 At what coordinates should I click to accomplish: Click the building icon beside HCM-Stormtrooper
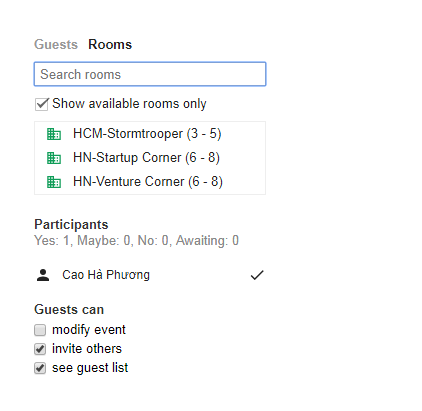tap(54, 134)
